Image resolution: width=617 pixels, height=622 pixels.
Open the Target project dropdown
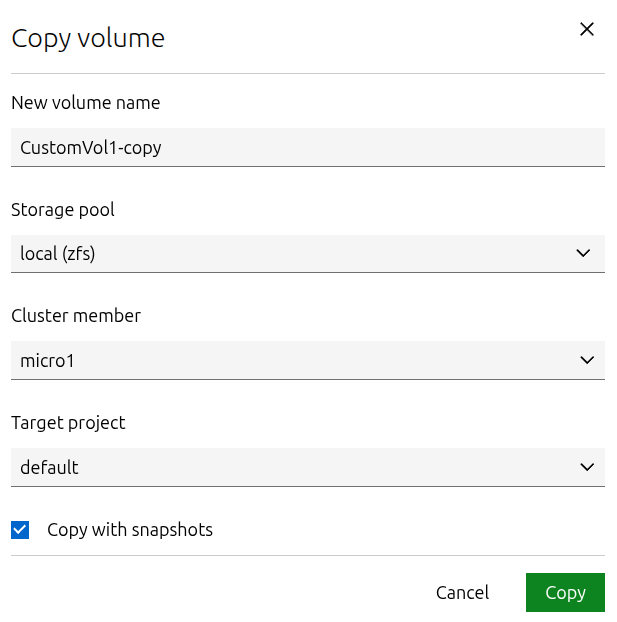click(x=307, y=467)
